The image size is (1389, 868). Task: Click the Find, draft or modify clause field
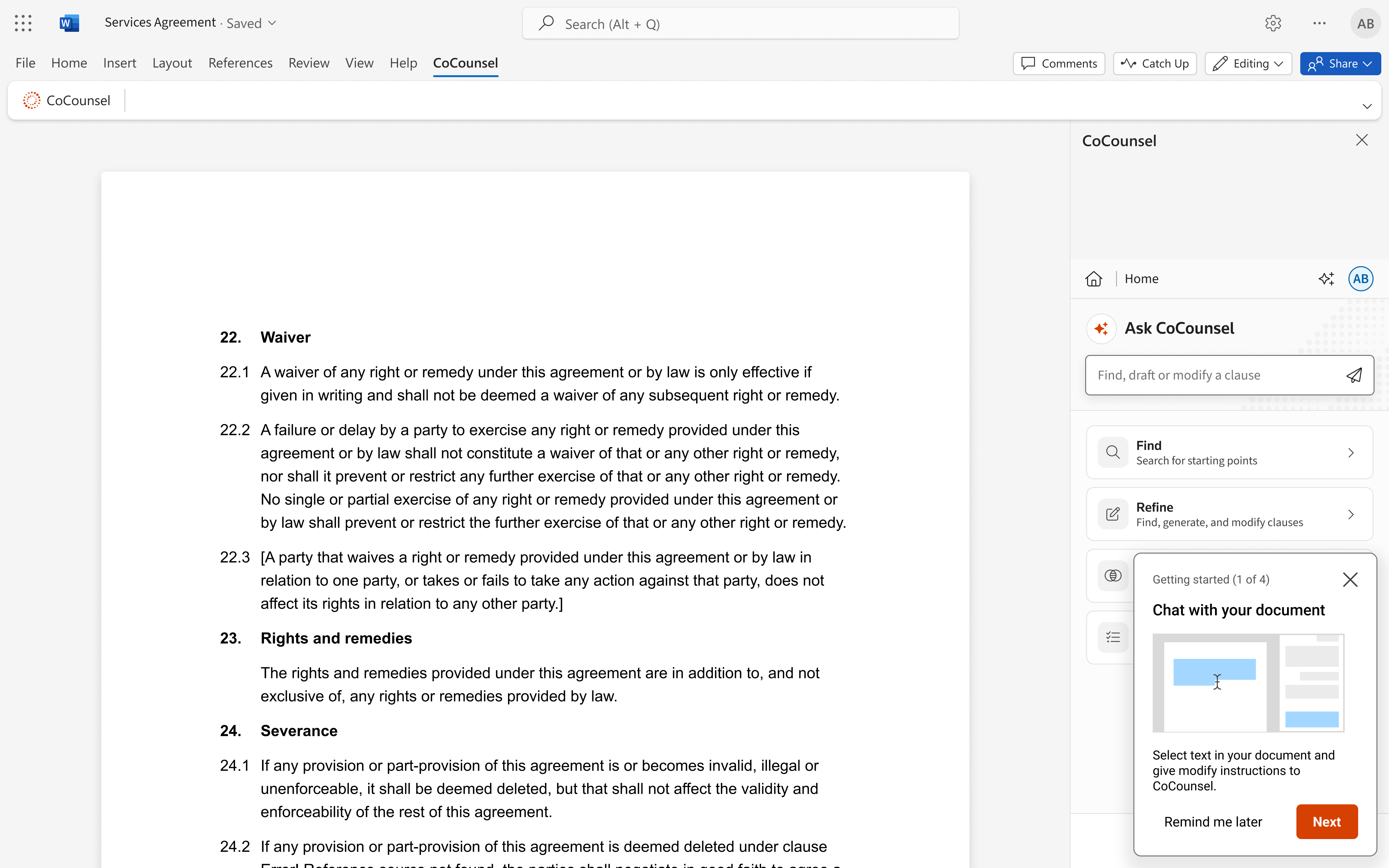pyautogui.click(x=1214, y=375)
